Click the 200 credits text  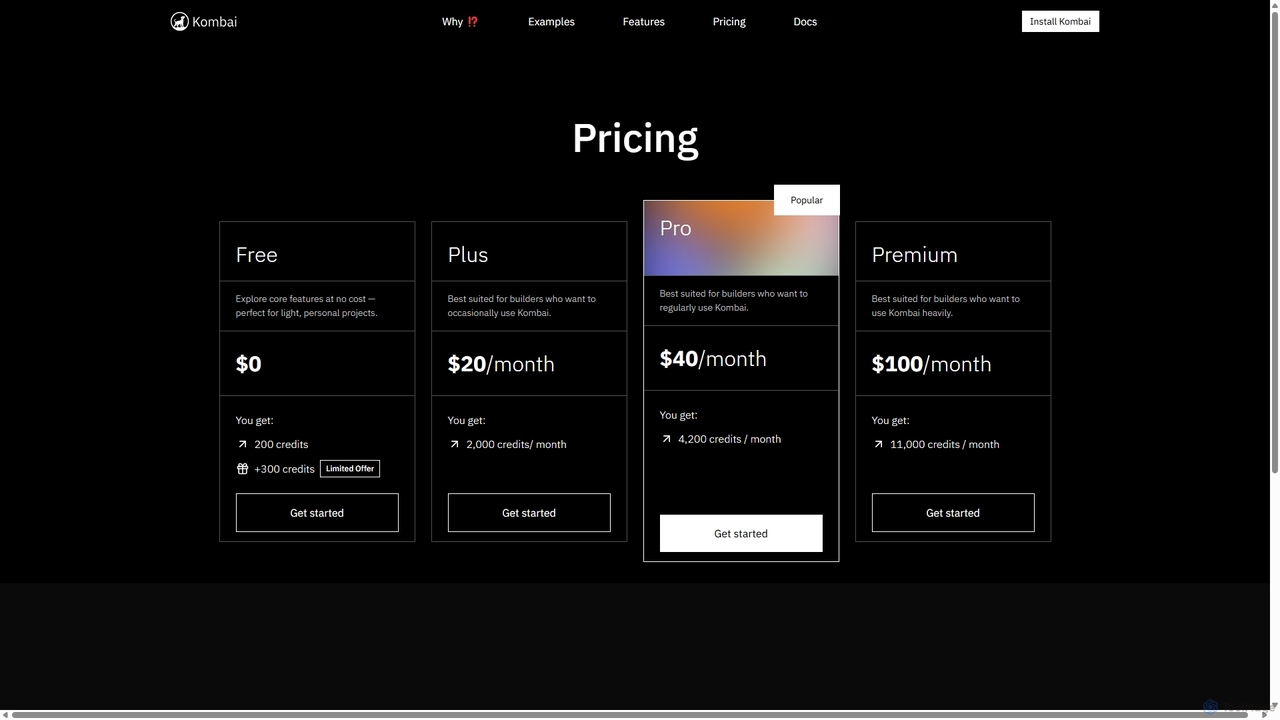pyautogui.click(x=281, y=444)
